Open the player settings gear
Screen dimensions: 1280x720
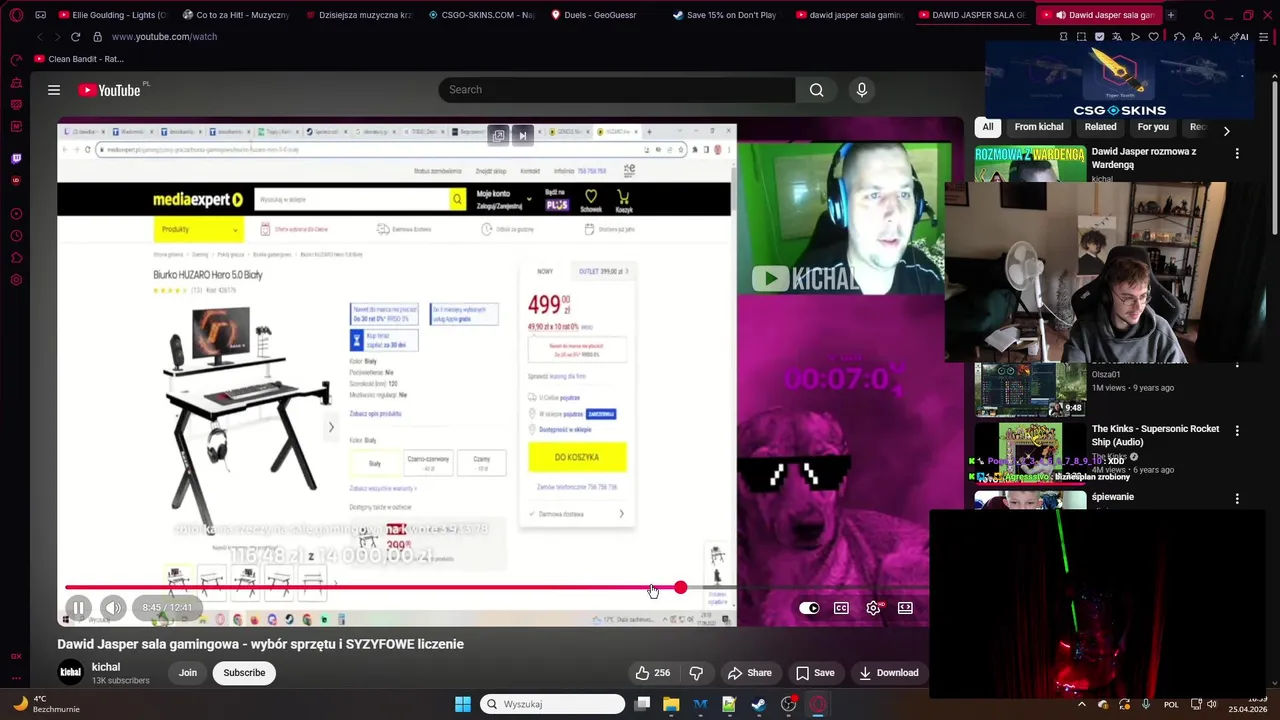click(x=874, y=608)
